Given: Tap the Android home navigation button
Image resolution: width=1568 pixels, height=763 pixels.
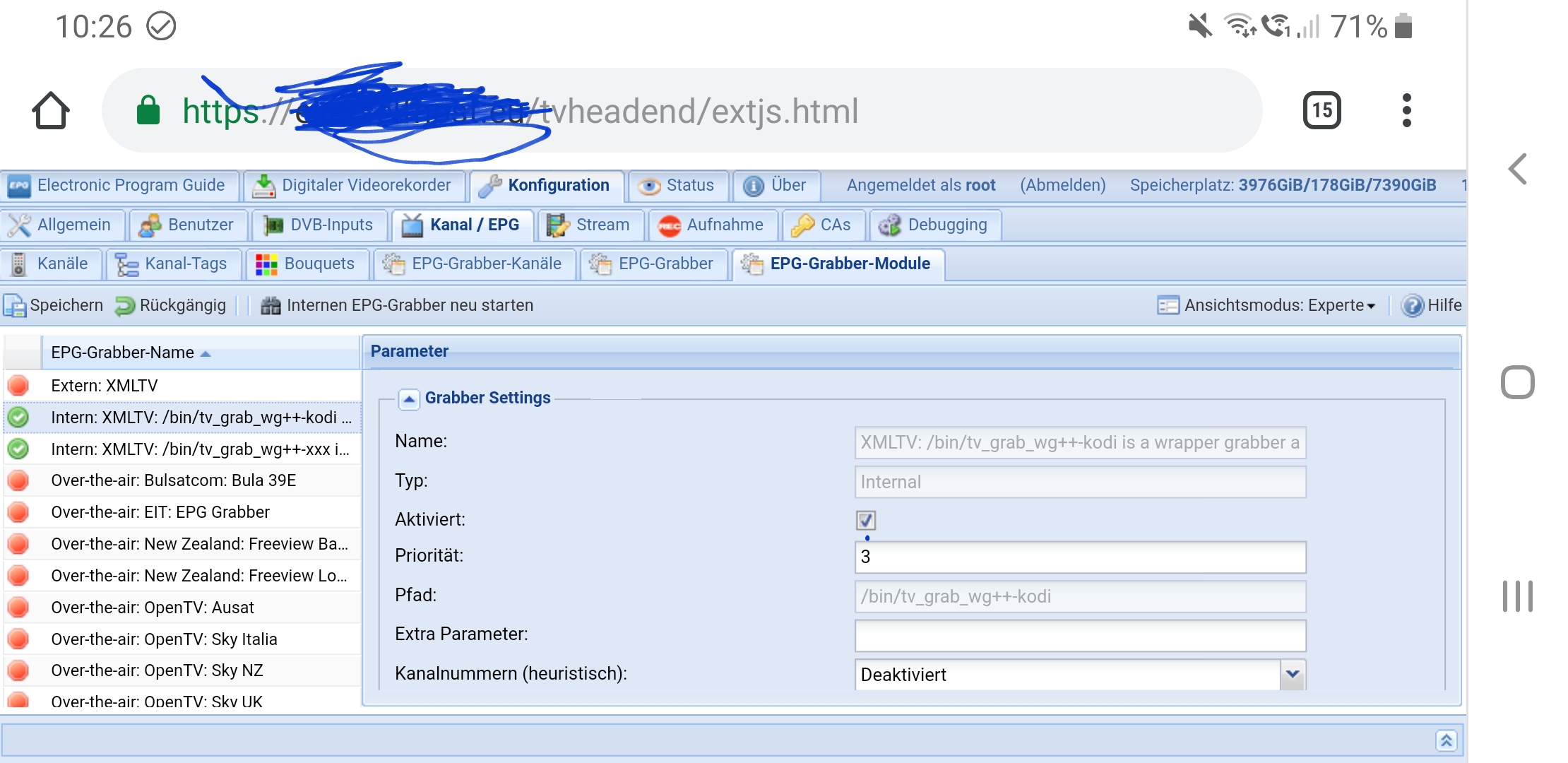Looking at the screenshot, I should (x=1517, y=382).
